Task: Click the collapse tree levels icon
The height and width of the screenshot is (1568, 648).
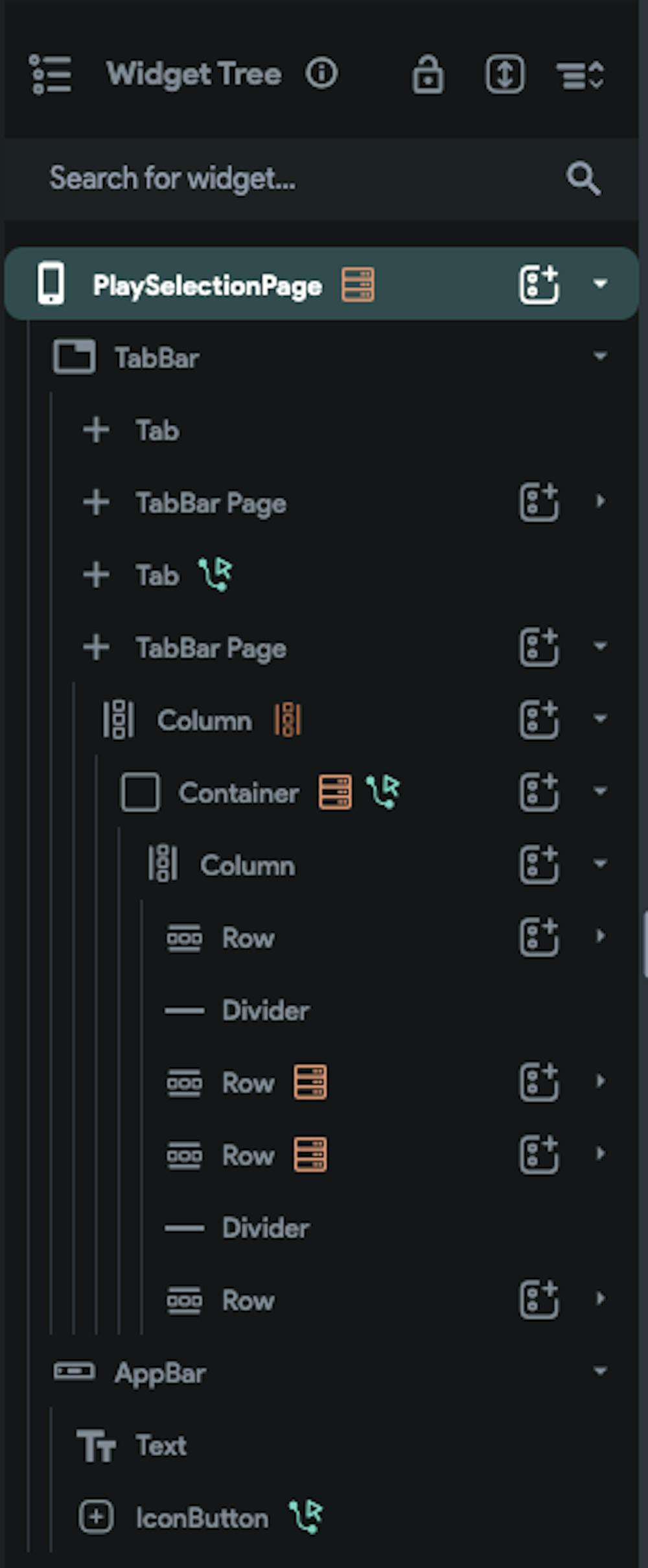Action: pos(581,75)
